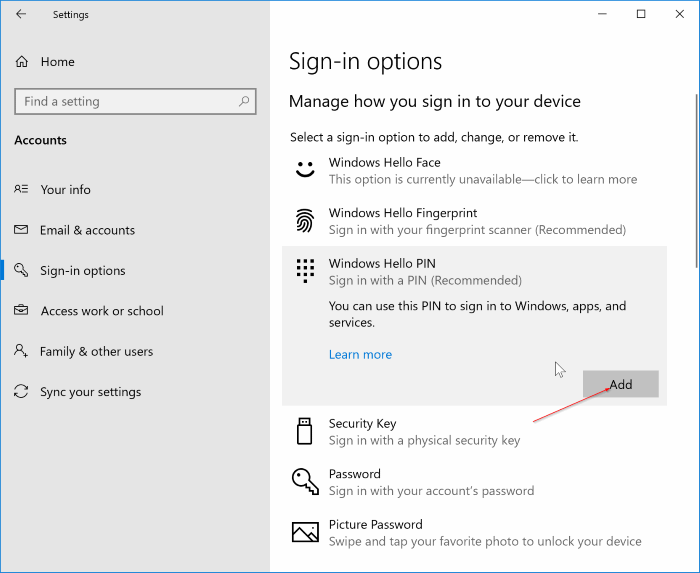
Task: Click the Password key icon
Action: 305,482
